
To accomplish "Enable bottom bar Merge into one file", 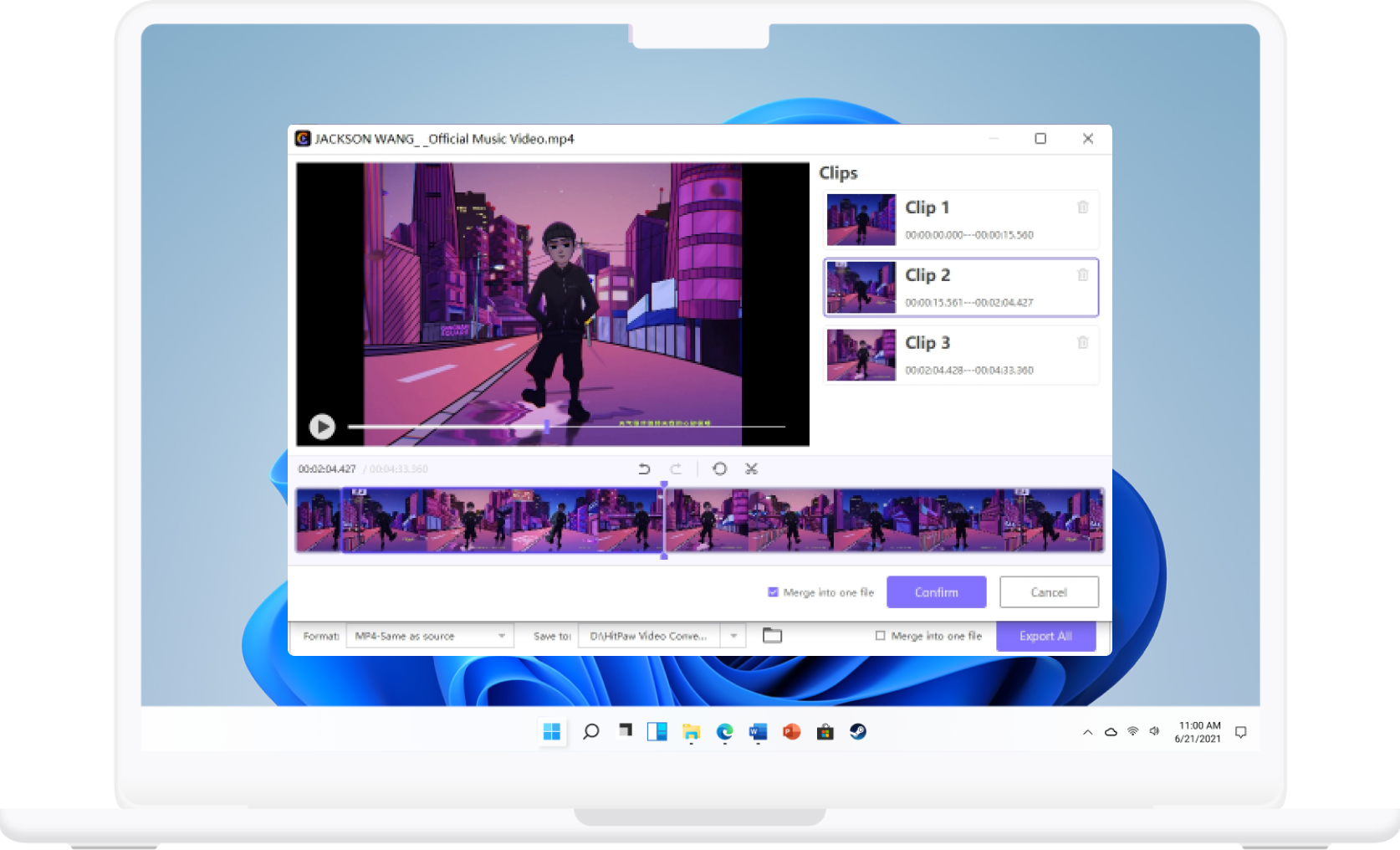I will [880, 636].
